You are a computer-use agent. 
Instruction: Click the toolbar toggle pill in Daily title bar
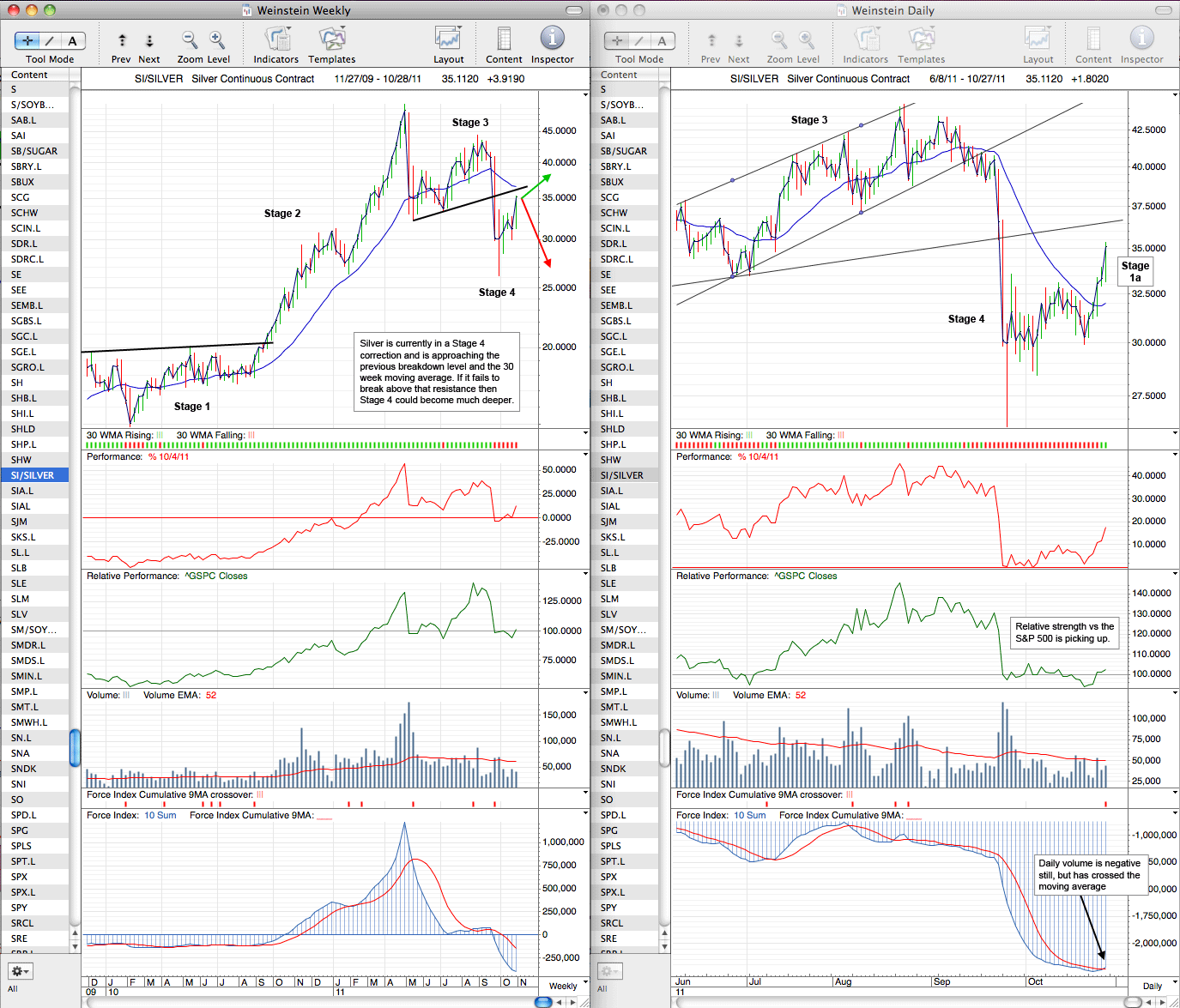[1164, 10]
